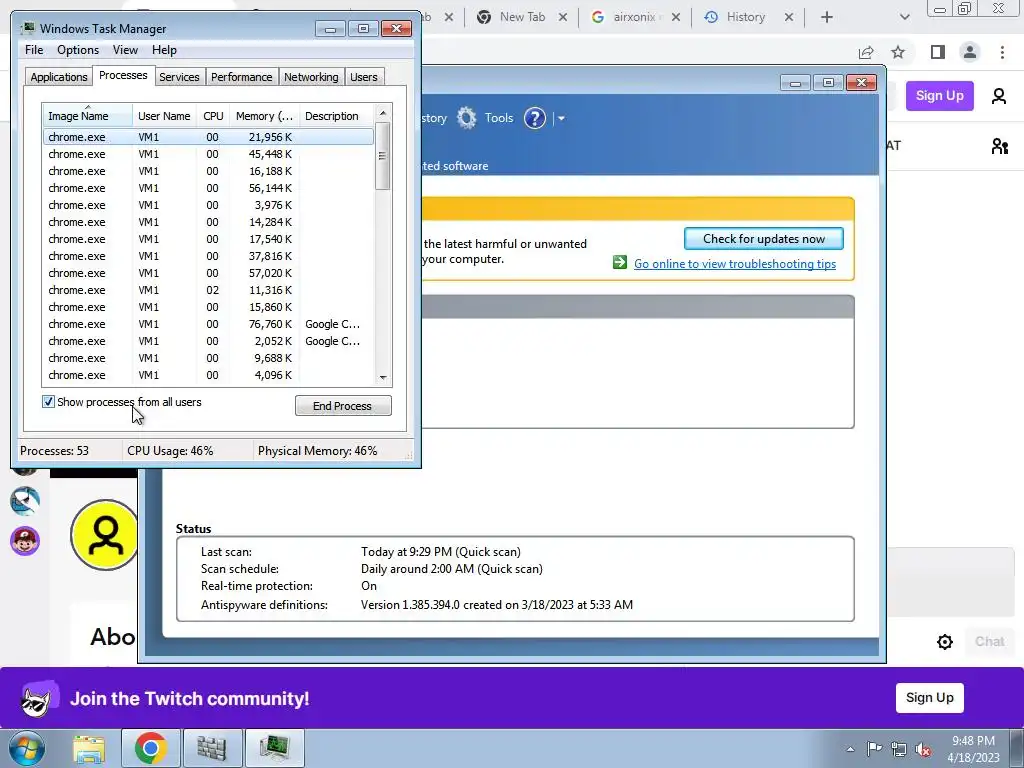1024x768 pixels.
Task: Open Go online to view troubleshooting tips
Action: tap(735, 264)
